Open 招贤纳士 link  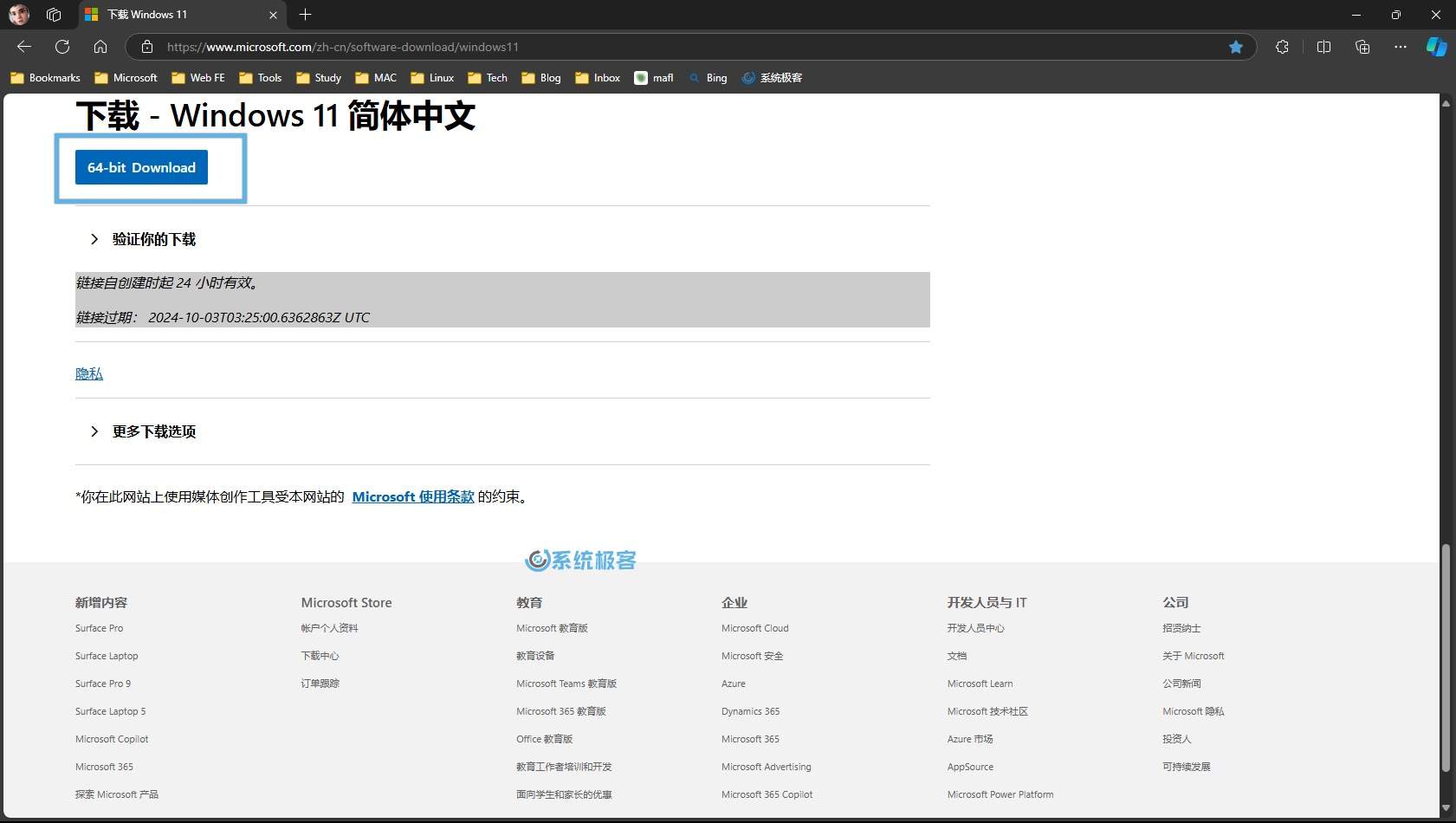click(1181, 628)
